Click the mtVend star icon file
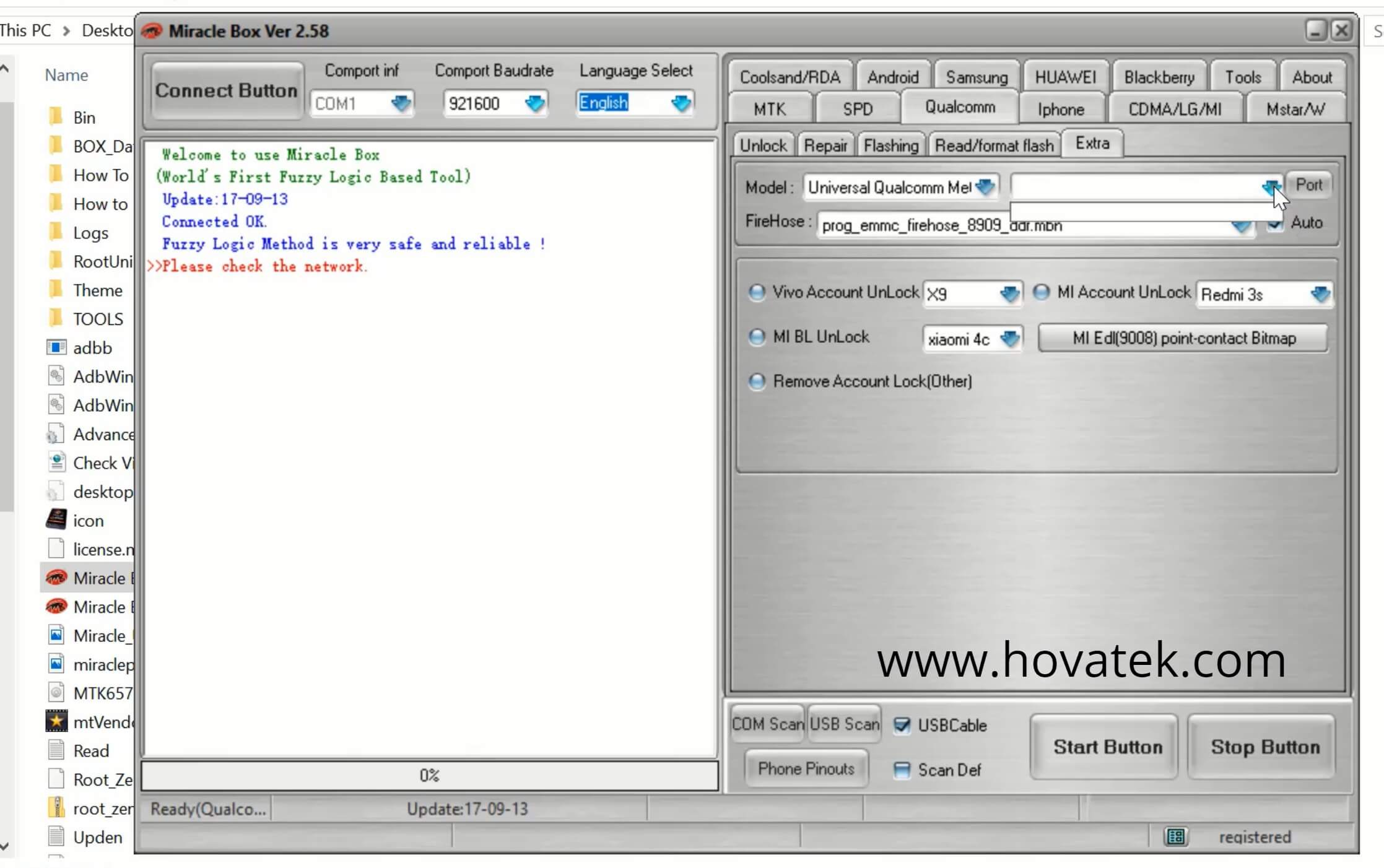 56,721
